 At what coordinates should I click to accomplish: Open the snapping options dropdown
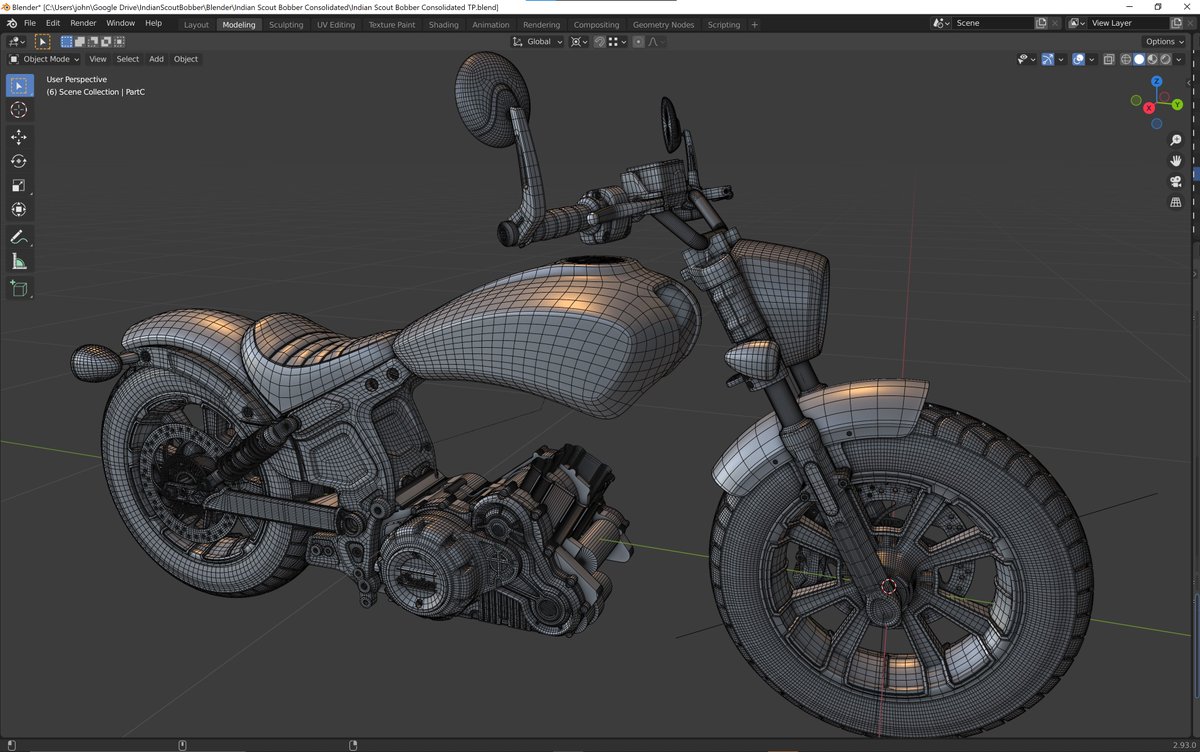pos(615,42)
